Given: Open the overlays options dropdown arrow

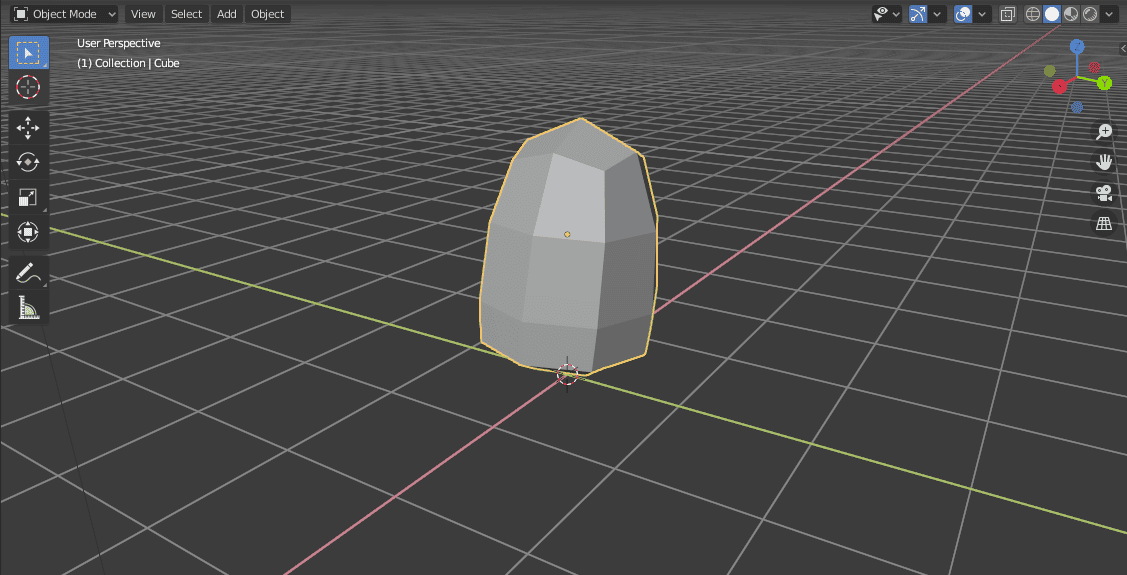Looking at the screenshot, I should pyautogui.click(x=983, y=14).
